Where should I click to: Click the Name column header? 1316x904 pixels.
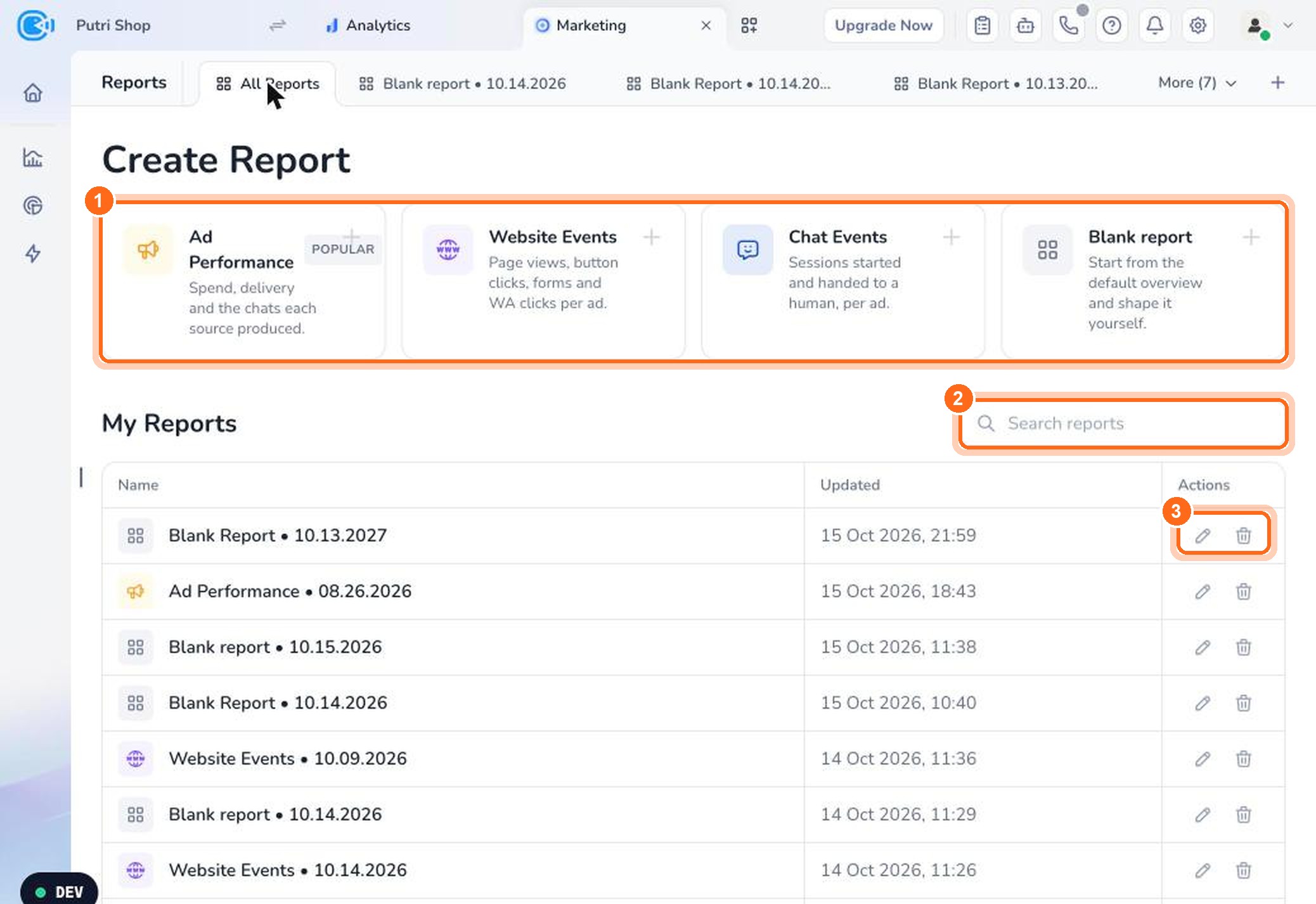(x=138, y=485)
